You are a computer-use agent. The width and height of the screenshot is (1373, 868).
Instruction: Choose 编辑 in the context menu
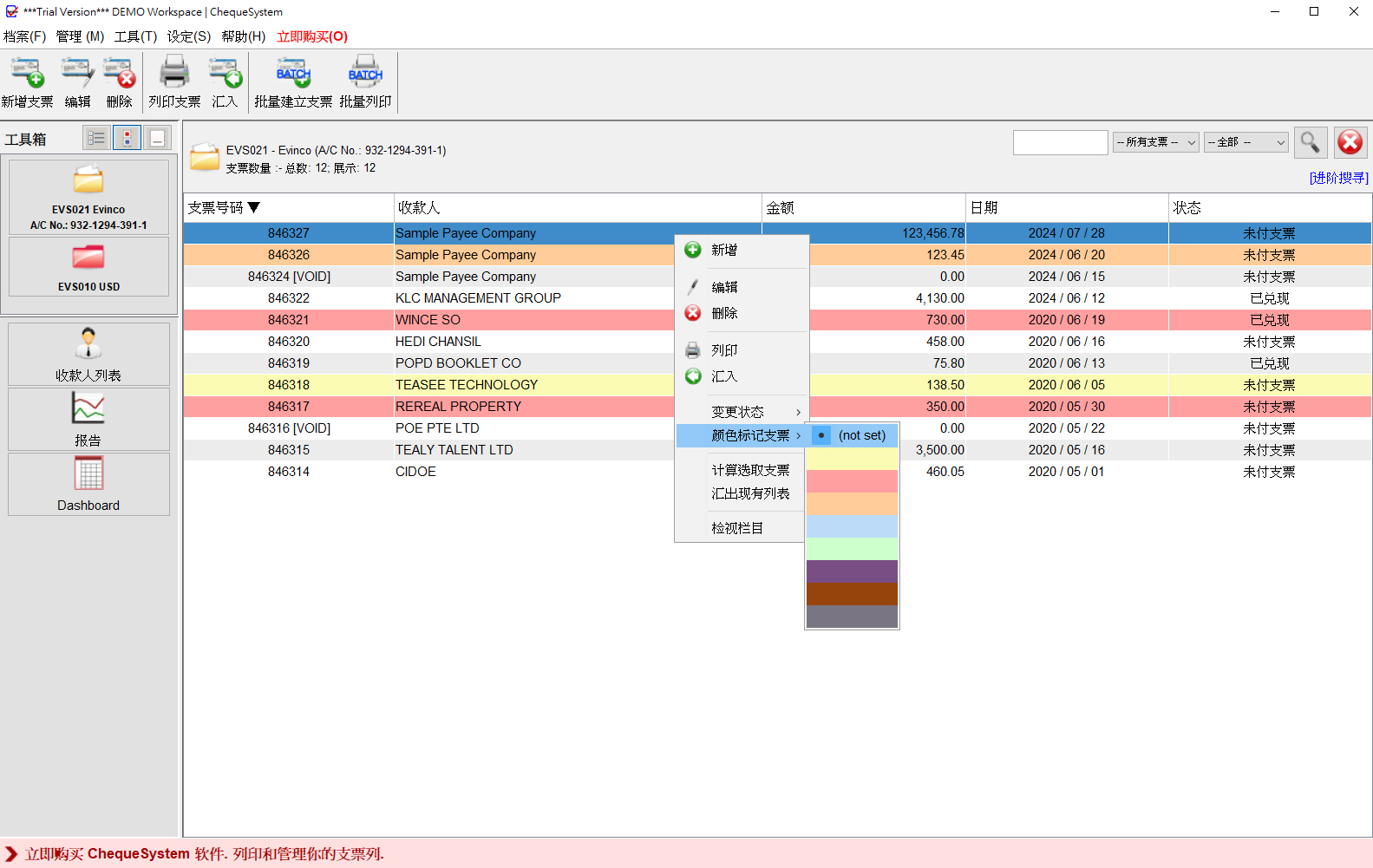coord(742,287)
